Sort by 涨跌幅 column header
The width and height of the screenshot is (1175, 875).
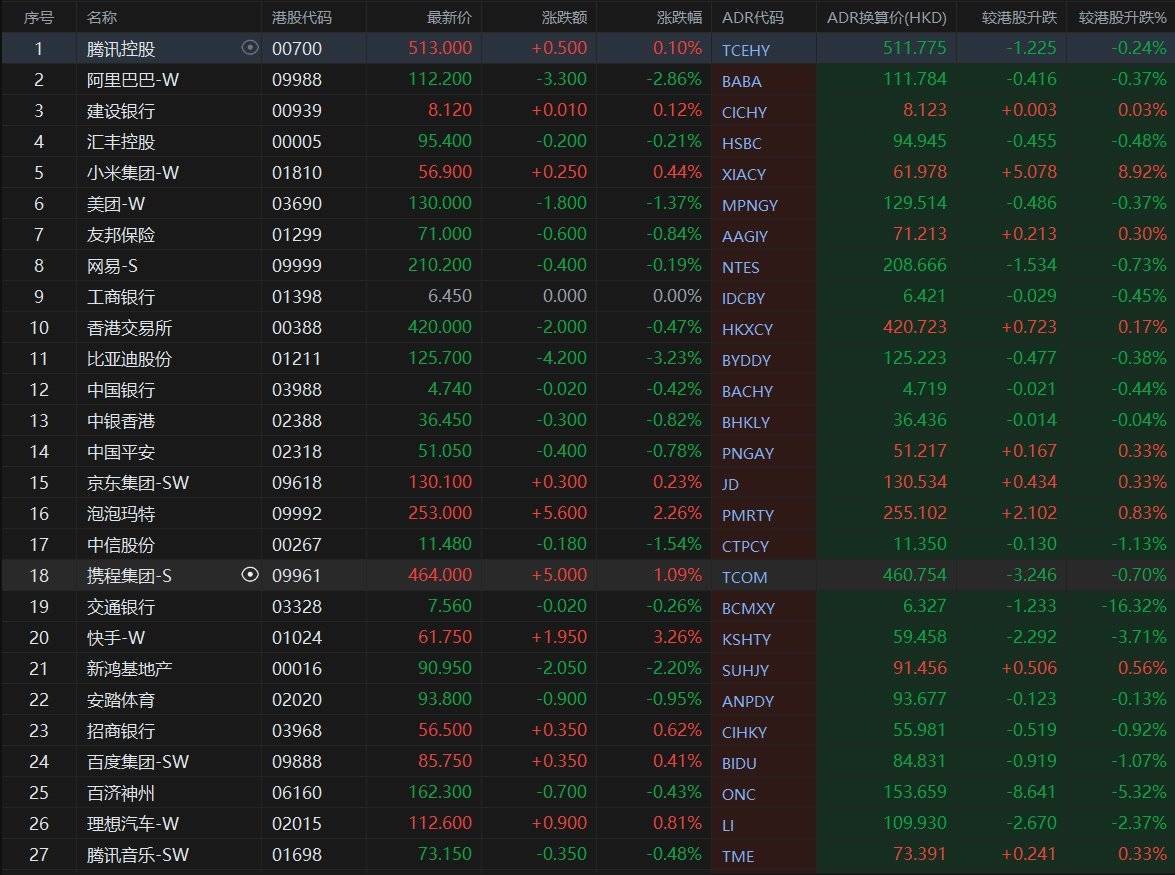click(679, 17)
